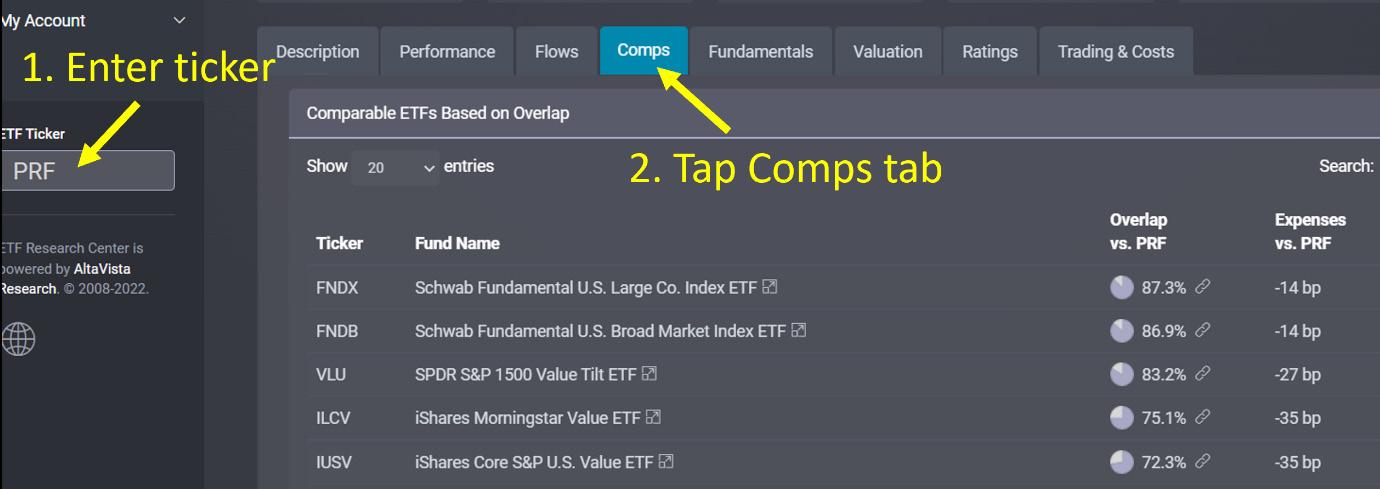The height and width of the screenshot is (489, 1380).
Task: Click external link icon next to ILCV fund
Action: pos(654,418)
